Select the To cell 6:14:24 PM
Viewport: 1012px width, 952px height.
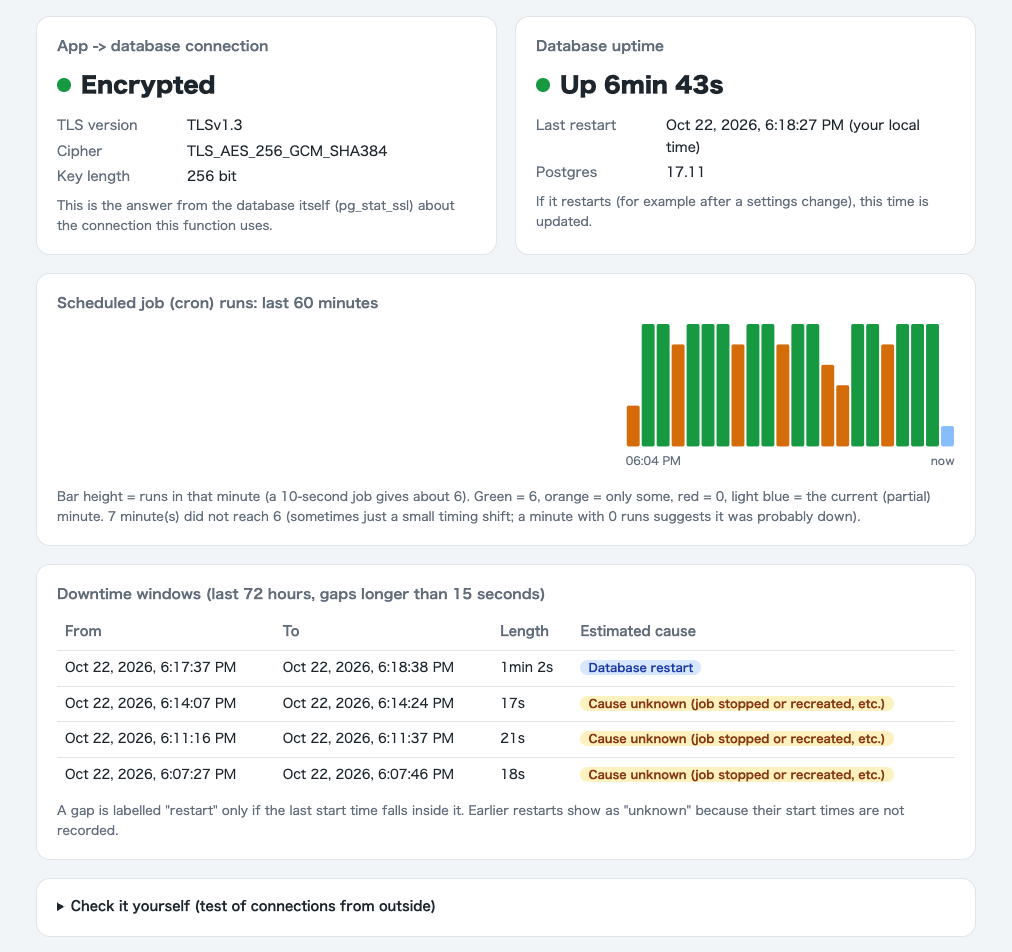368,704
